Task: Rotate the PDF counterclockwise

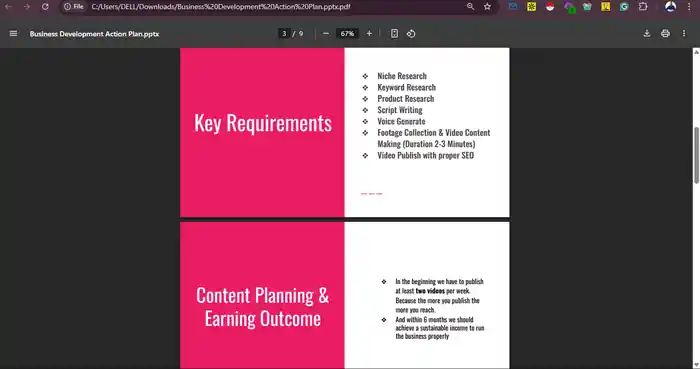Action: coord(411,33)
